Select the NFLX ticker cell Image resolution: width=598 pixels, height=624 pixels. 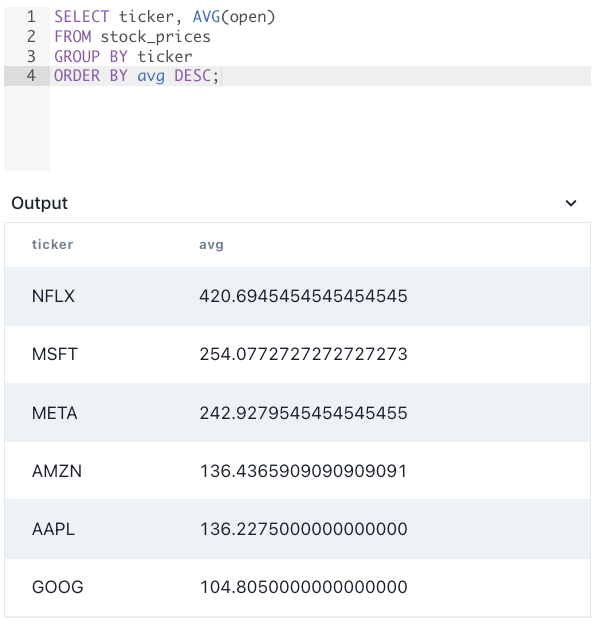[x=53, y=296]
